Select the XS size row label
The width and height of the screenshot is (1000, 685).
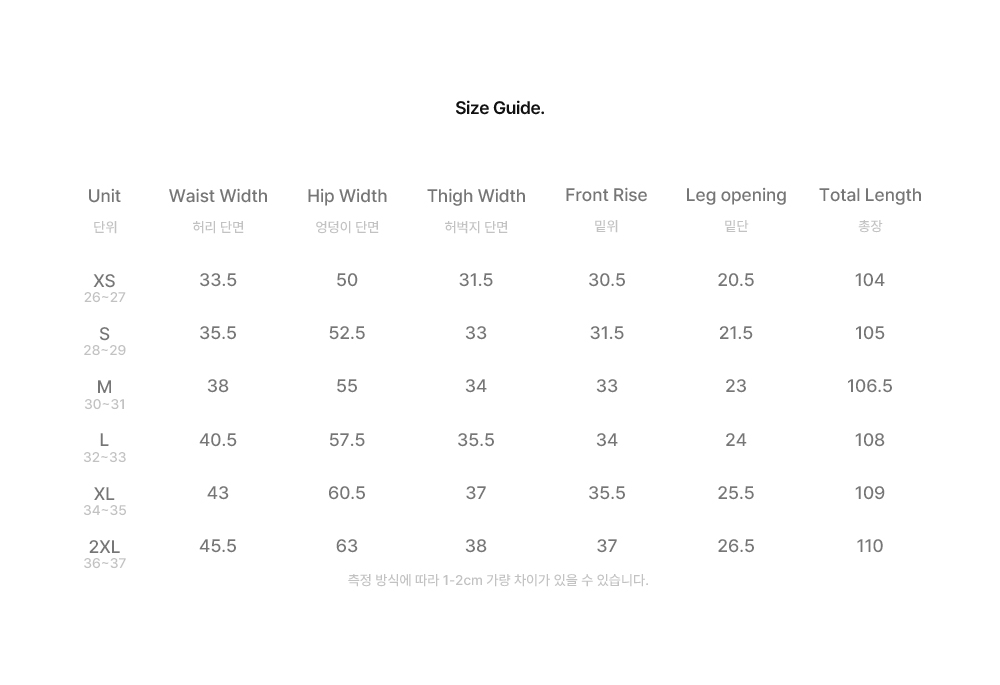pyautogui.click(x=105, y=281)
